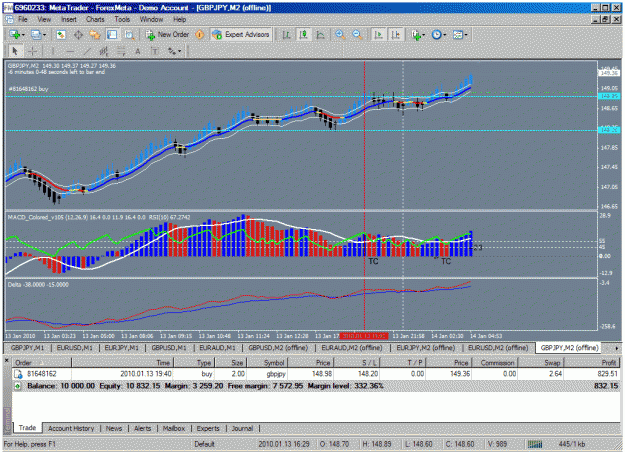Image resolution: width=625 pixels, height=452 pixels.
Task: Open the Tools menu
Action: tap(122, 19)
